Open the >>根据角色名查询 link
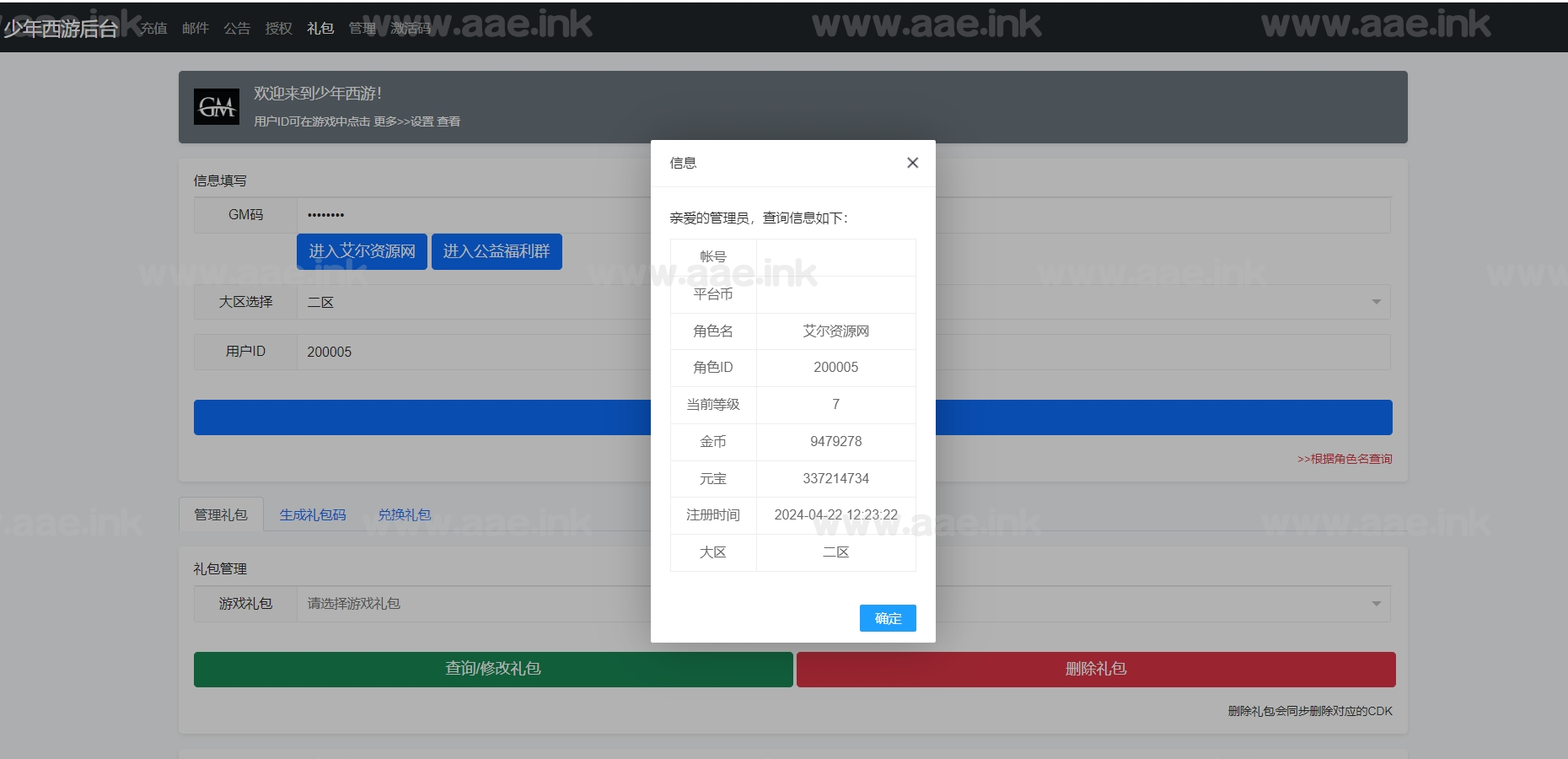Screen dimensions: 1568x759 1345,459
